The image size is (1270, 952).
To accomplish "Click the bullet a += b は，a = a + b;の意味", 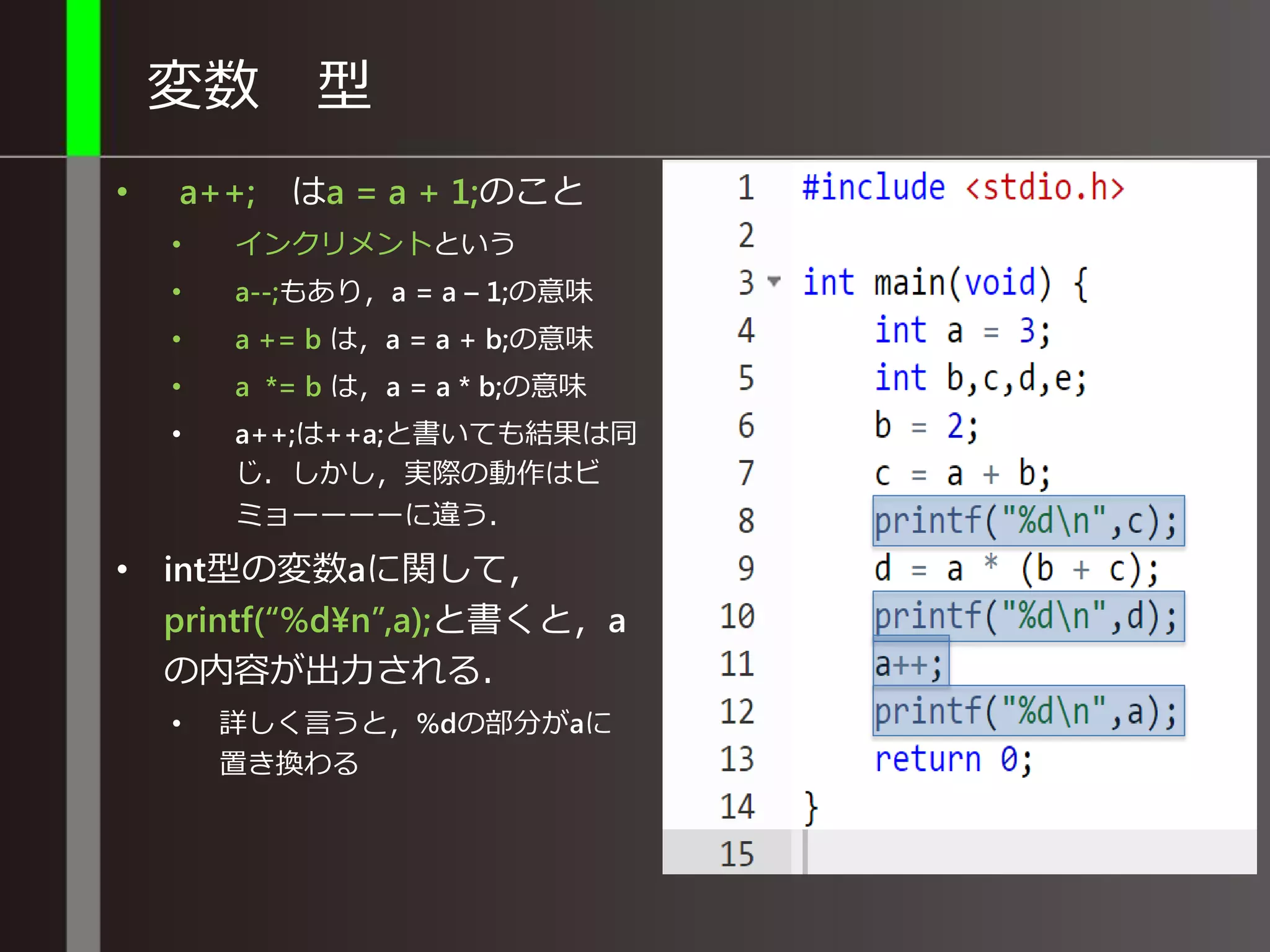I will tap(414, 339).
